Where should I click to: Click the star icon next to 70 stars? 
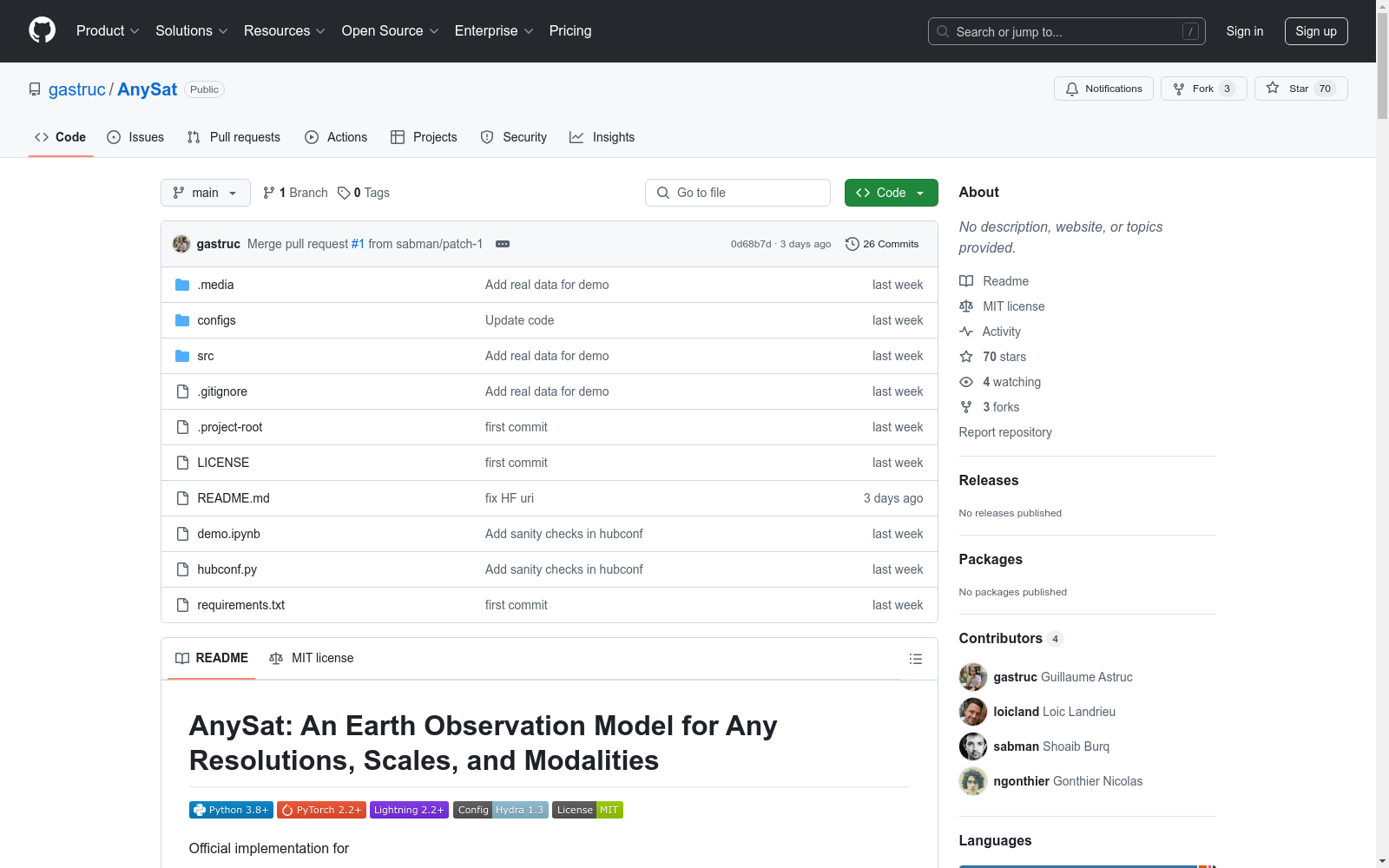(966, 357)
